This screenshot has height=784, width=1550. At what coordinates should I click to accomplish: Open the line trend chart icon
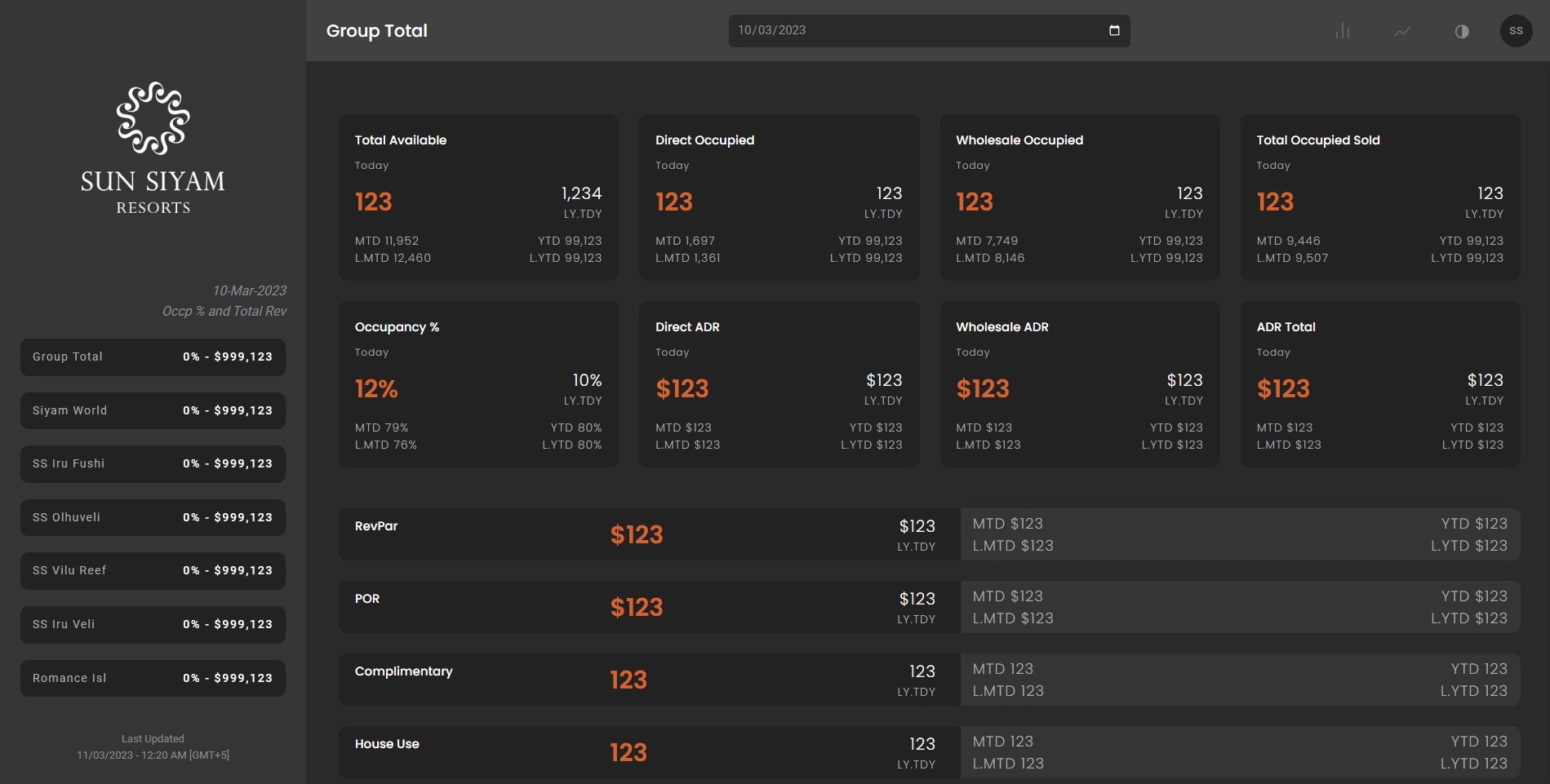tap(1402, 31)
